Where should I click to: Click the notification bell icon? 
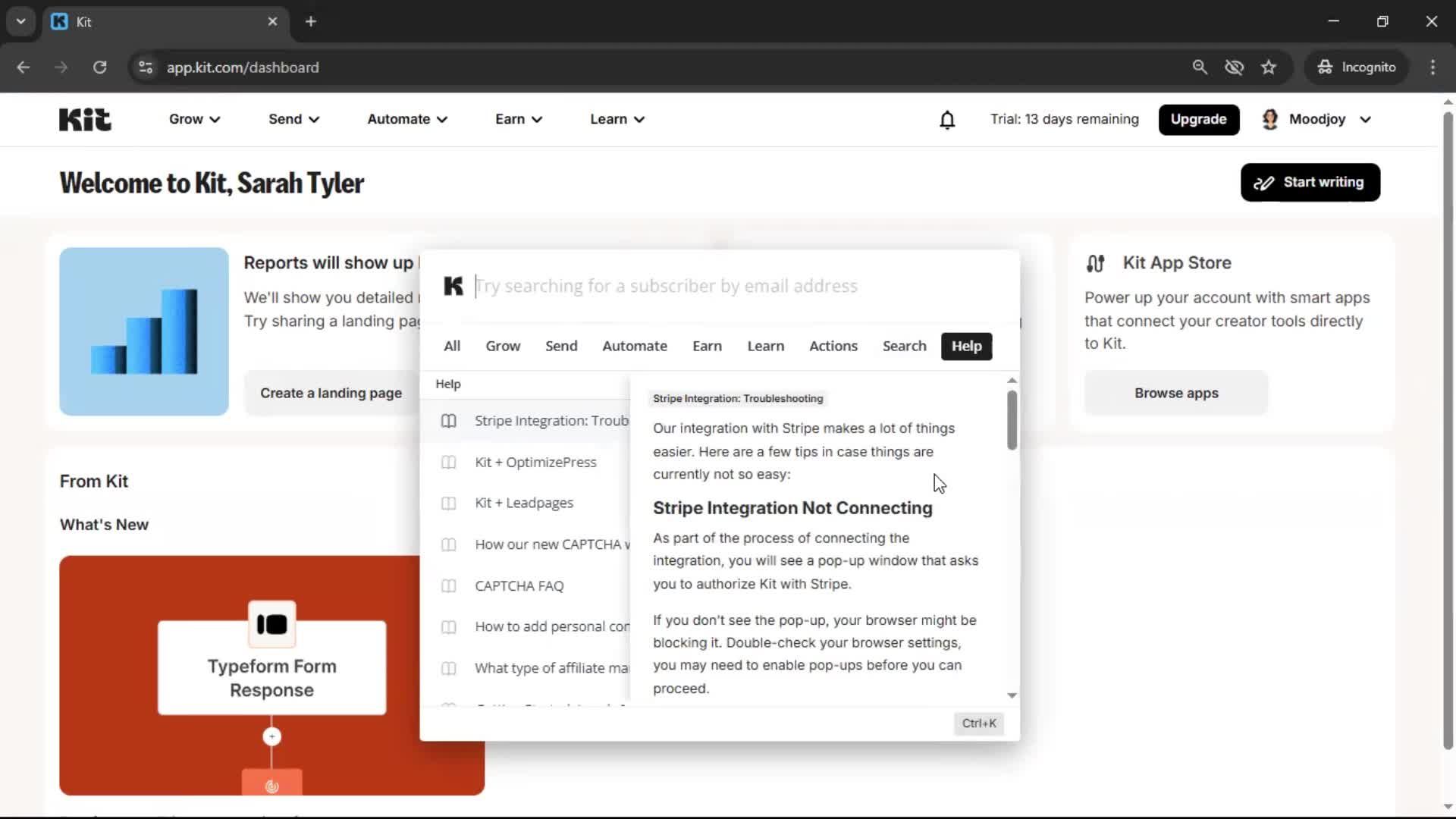[x=947, y=120]
